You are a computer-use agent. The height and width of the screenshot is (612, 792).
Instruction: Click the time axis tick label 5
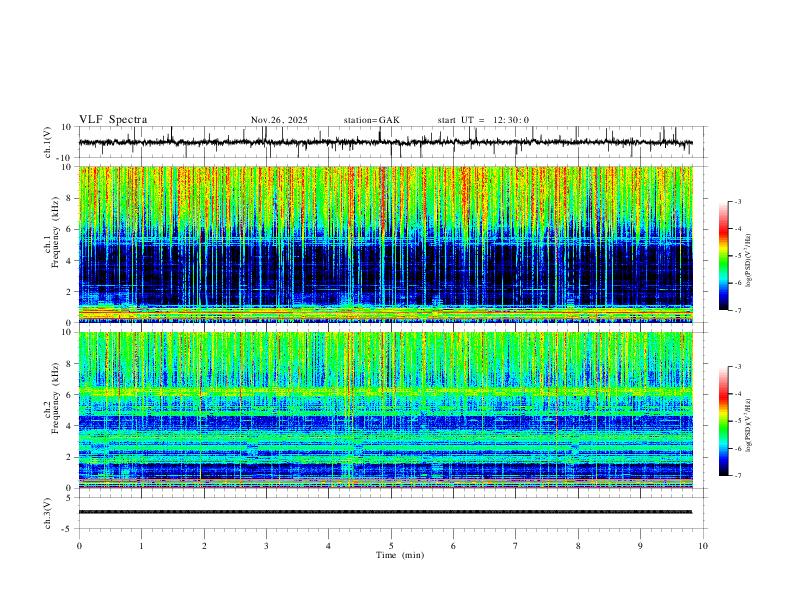pos(391,546)
